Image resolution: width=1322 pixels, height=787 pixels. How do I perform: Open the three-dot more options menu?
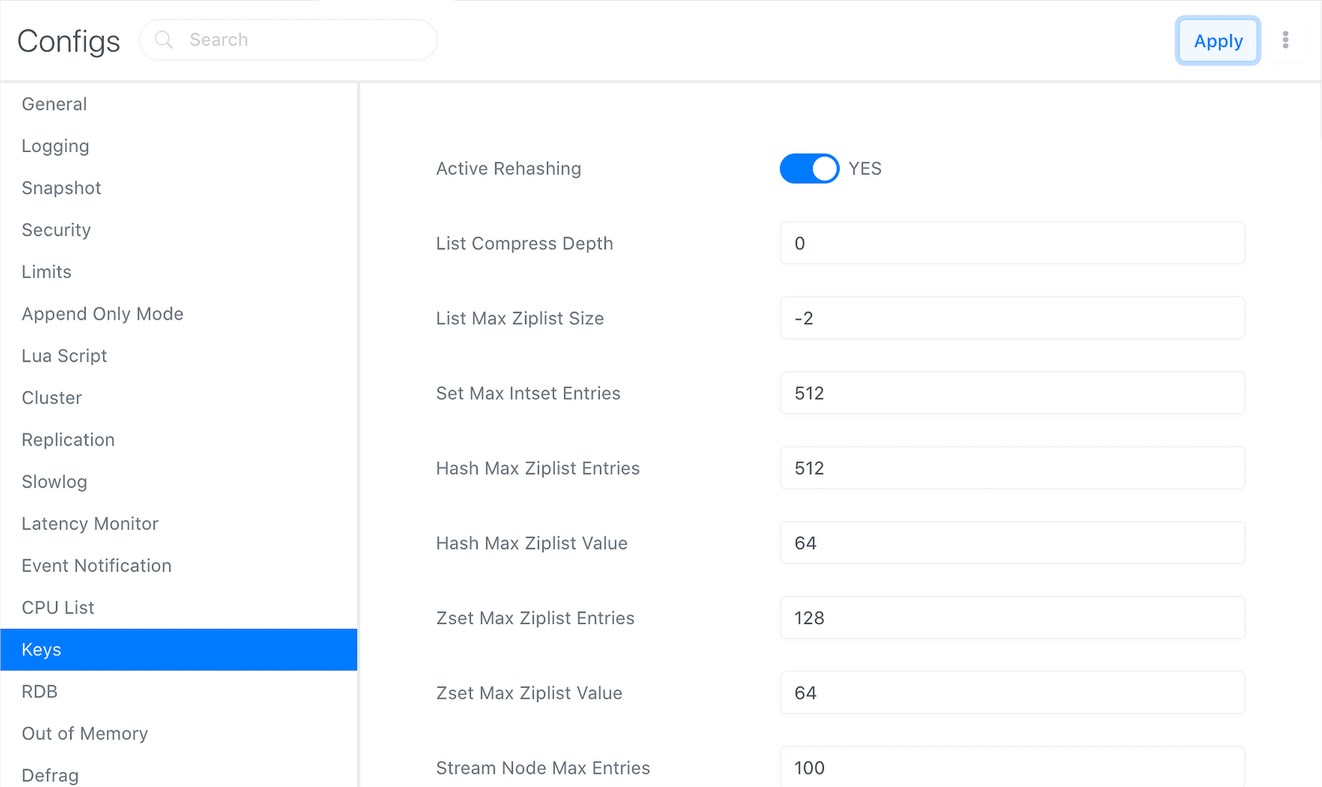coord(1285,40)
